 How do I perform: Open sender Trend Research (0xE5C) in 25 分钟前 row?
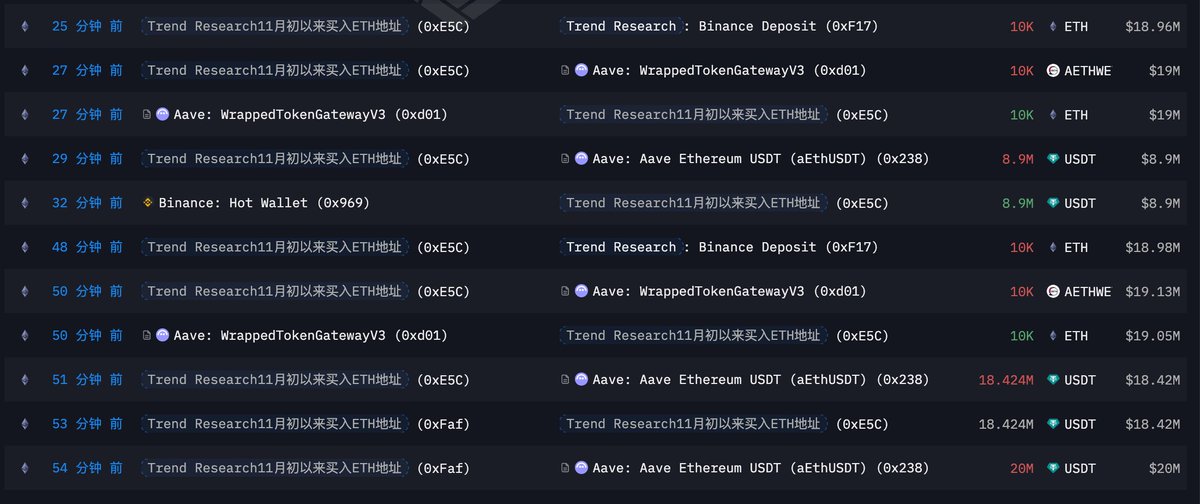(x=306, y=27)
